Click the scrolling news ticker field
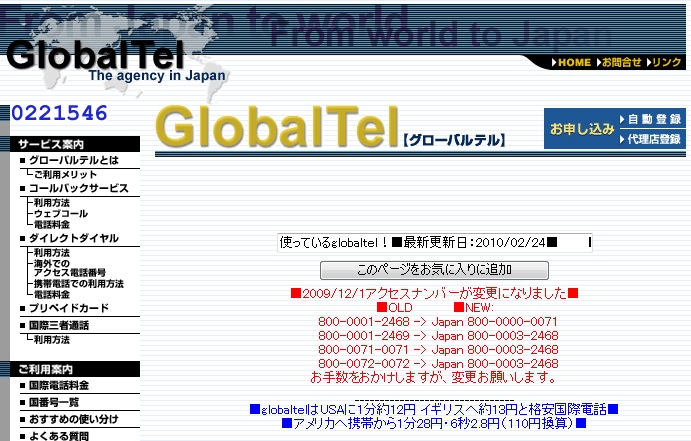This screenshot has width=691, height=441. pos(435,243)
